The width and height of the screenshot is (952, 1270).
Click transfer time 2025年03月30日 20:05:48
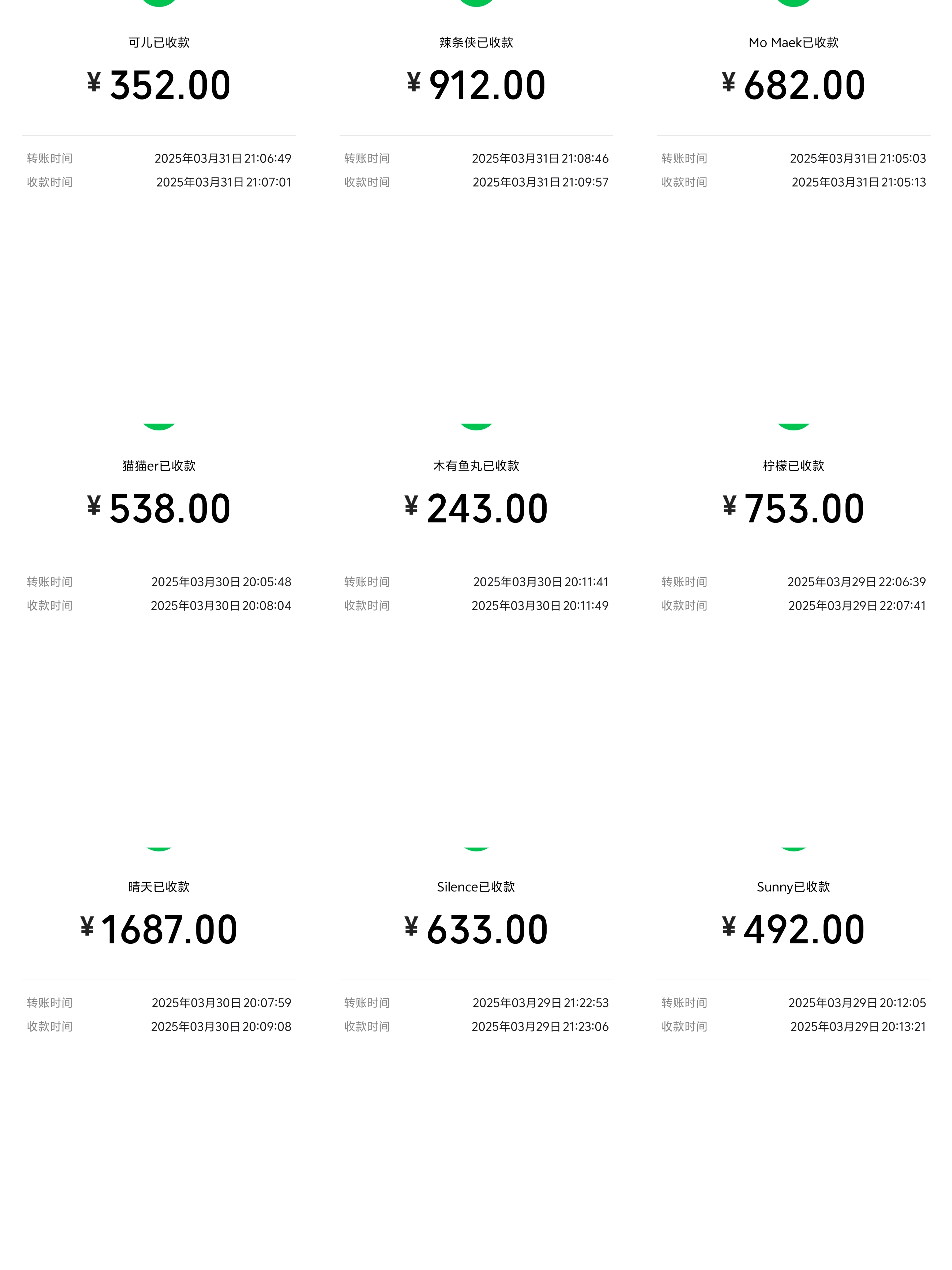point(221,582)
